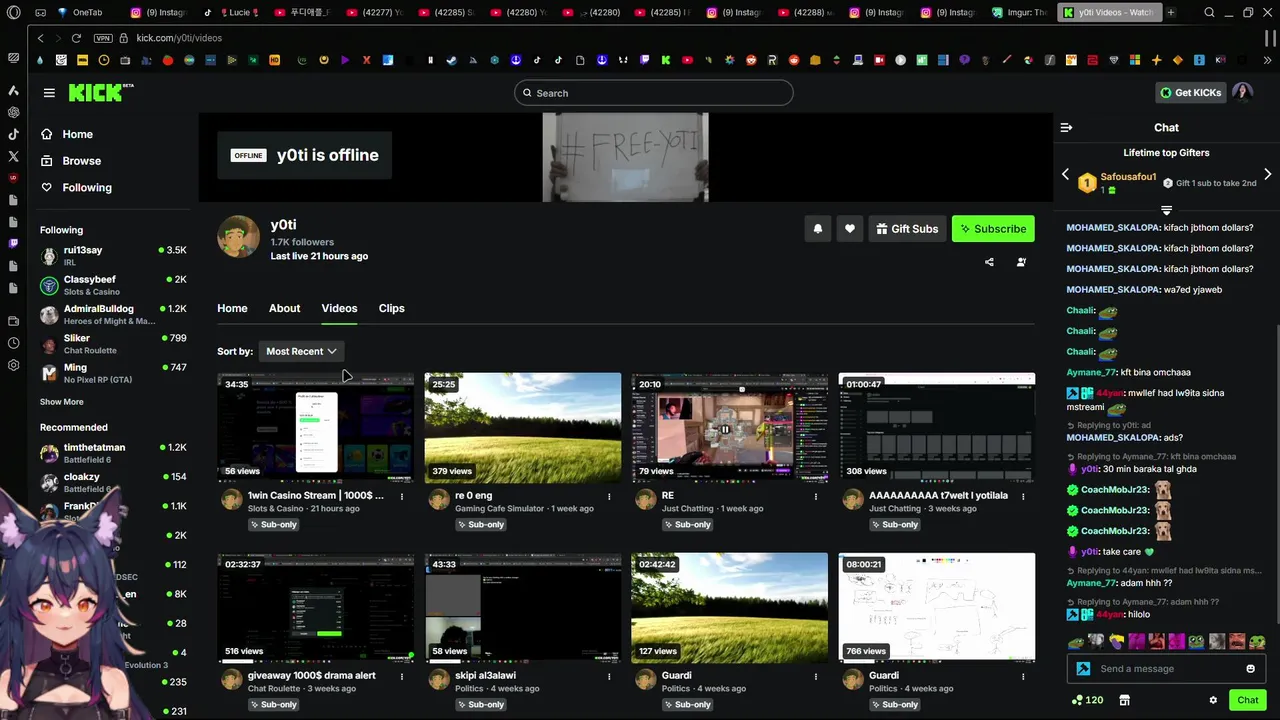Go to next top gifter
The height and width of the screenshot is (720, 1280).
(1267, 175)
